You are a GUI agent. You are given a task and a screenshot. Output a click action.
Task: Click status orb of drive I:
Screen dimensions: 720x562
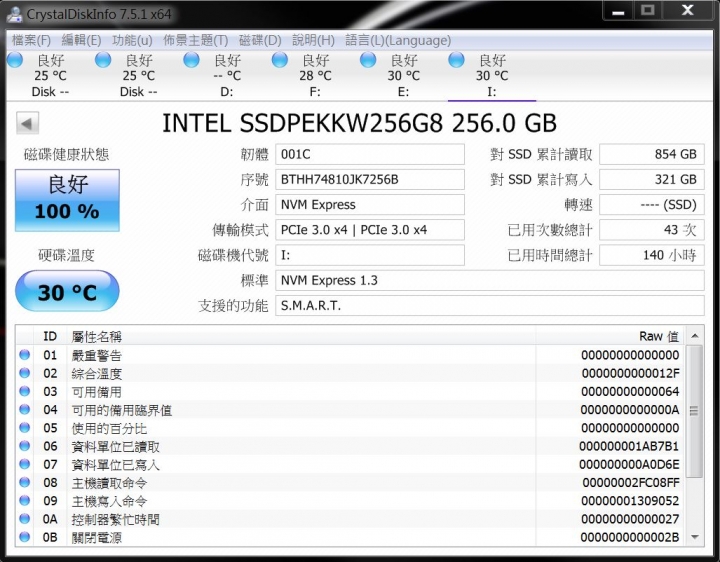(x=456, y=60)
